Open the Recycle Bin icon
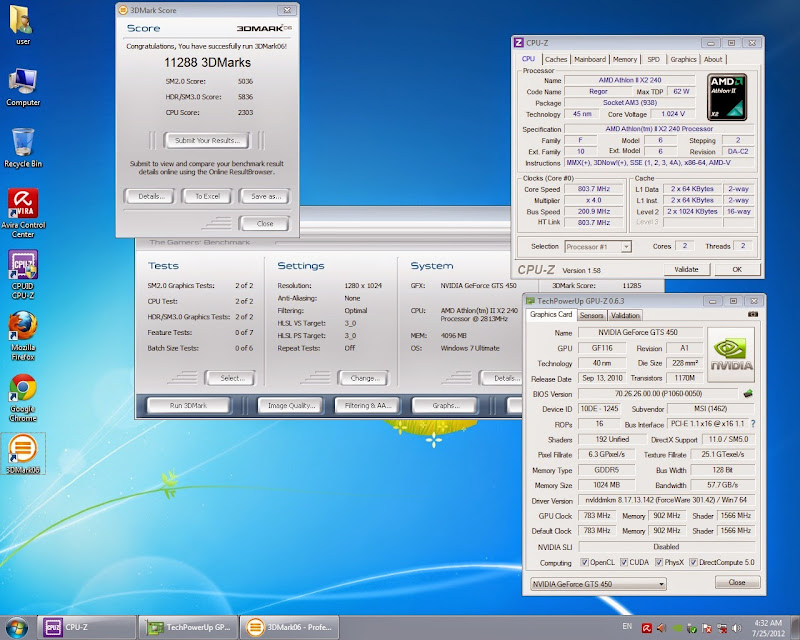 point(23,144)
